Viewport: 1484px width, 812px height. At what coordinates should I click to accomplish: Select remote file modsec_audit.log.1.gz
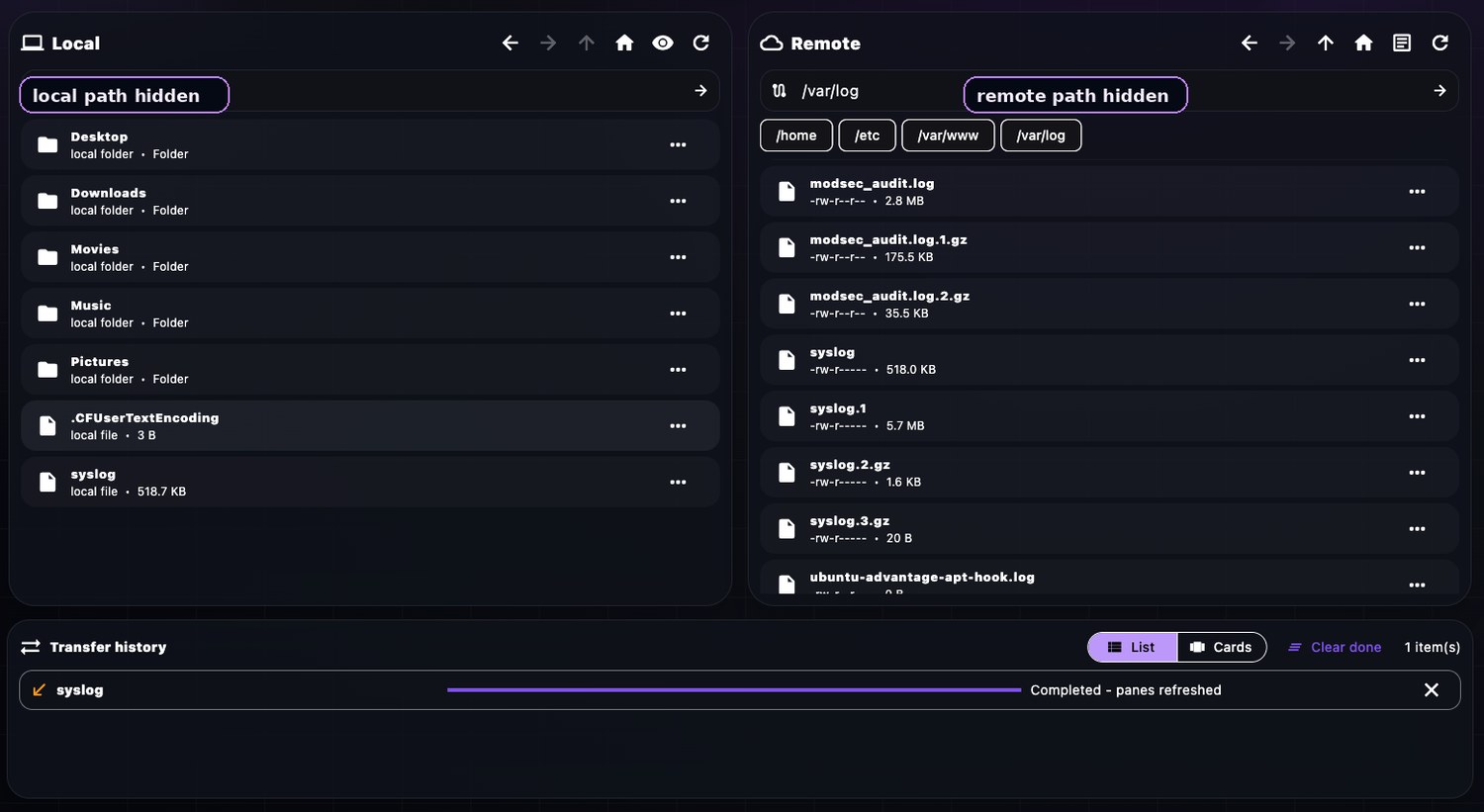(x=1109, y=248)
